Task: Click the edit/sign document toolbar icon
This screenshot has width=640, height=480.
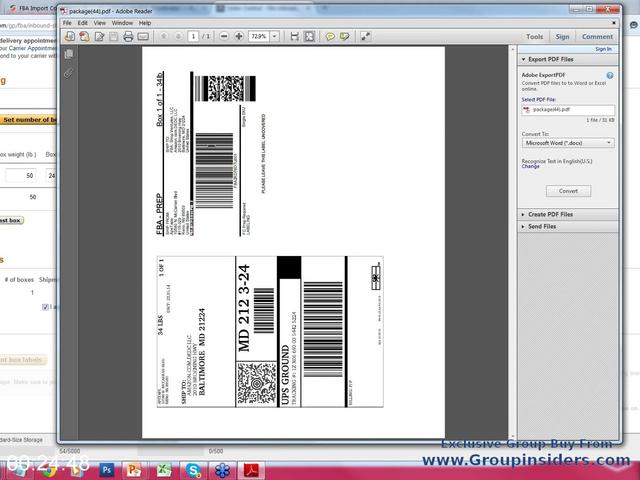Action: click(x=99, y=36)
